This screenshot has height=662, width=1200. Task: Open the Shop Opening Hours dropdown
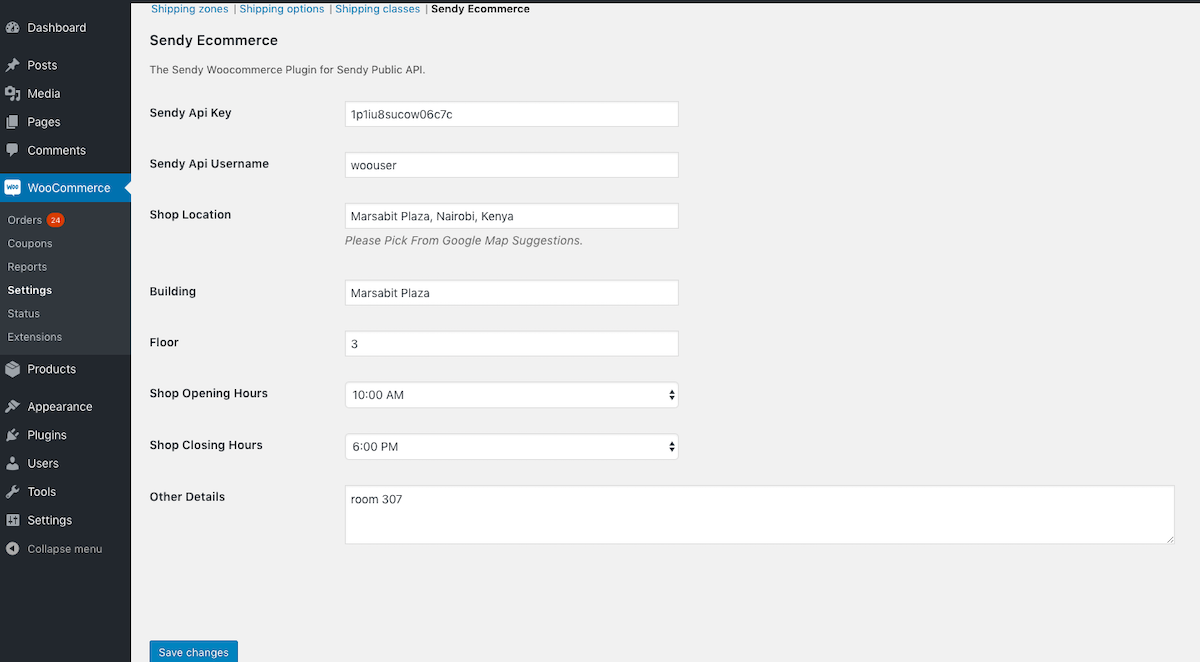point(511,395)
